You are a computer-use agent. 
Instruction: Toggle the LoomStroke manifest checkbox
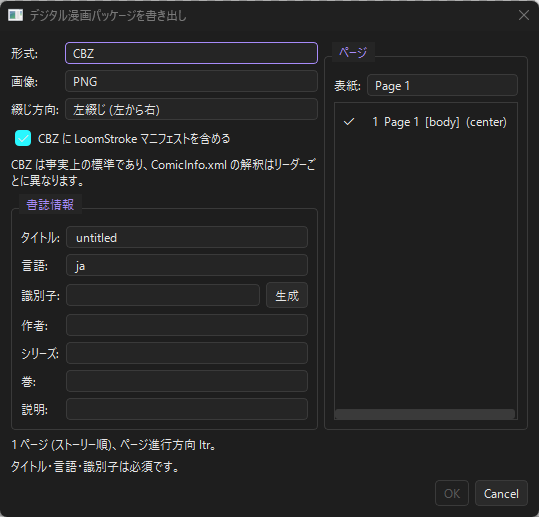pyautogui.click(x=23, y=139)
